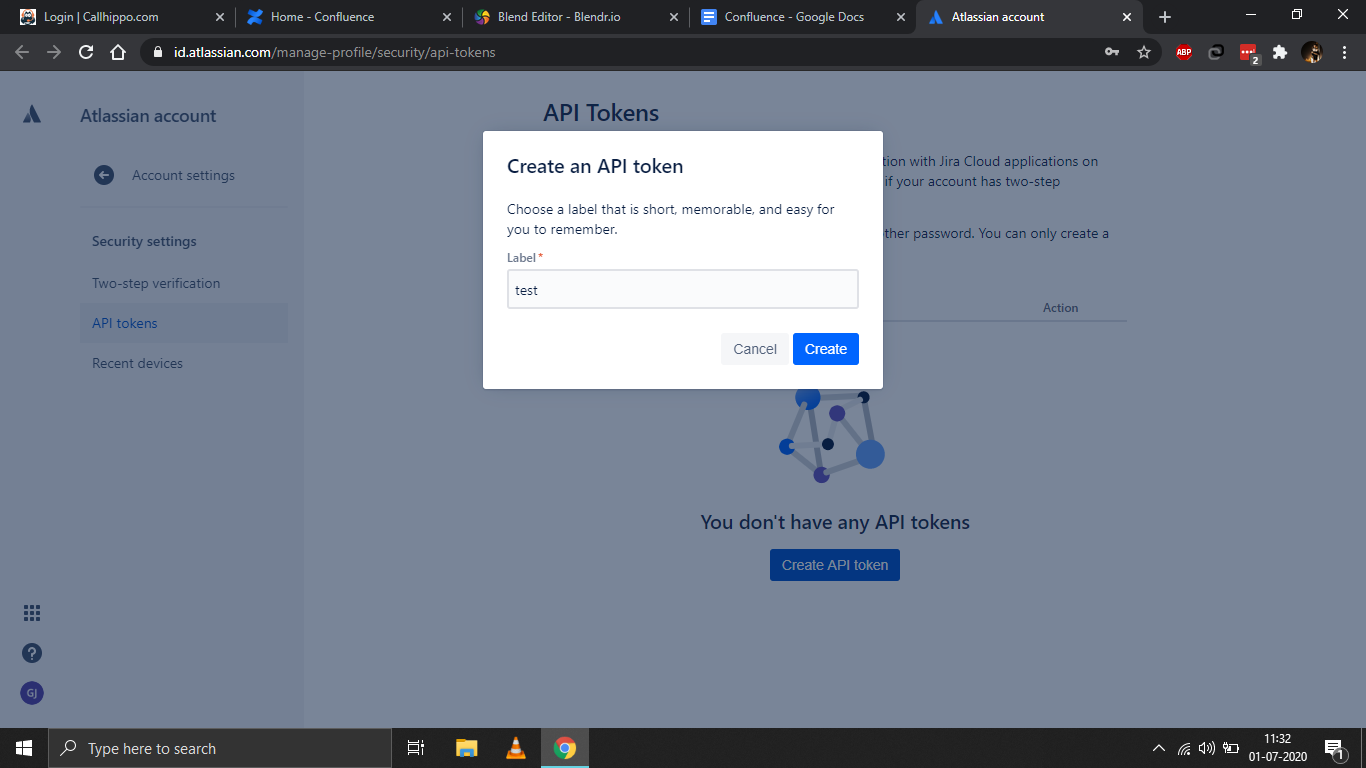Click the site lock icon in address bar
1366x768 pixels.
pyautogui.click(x=158, y=52)
